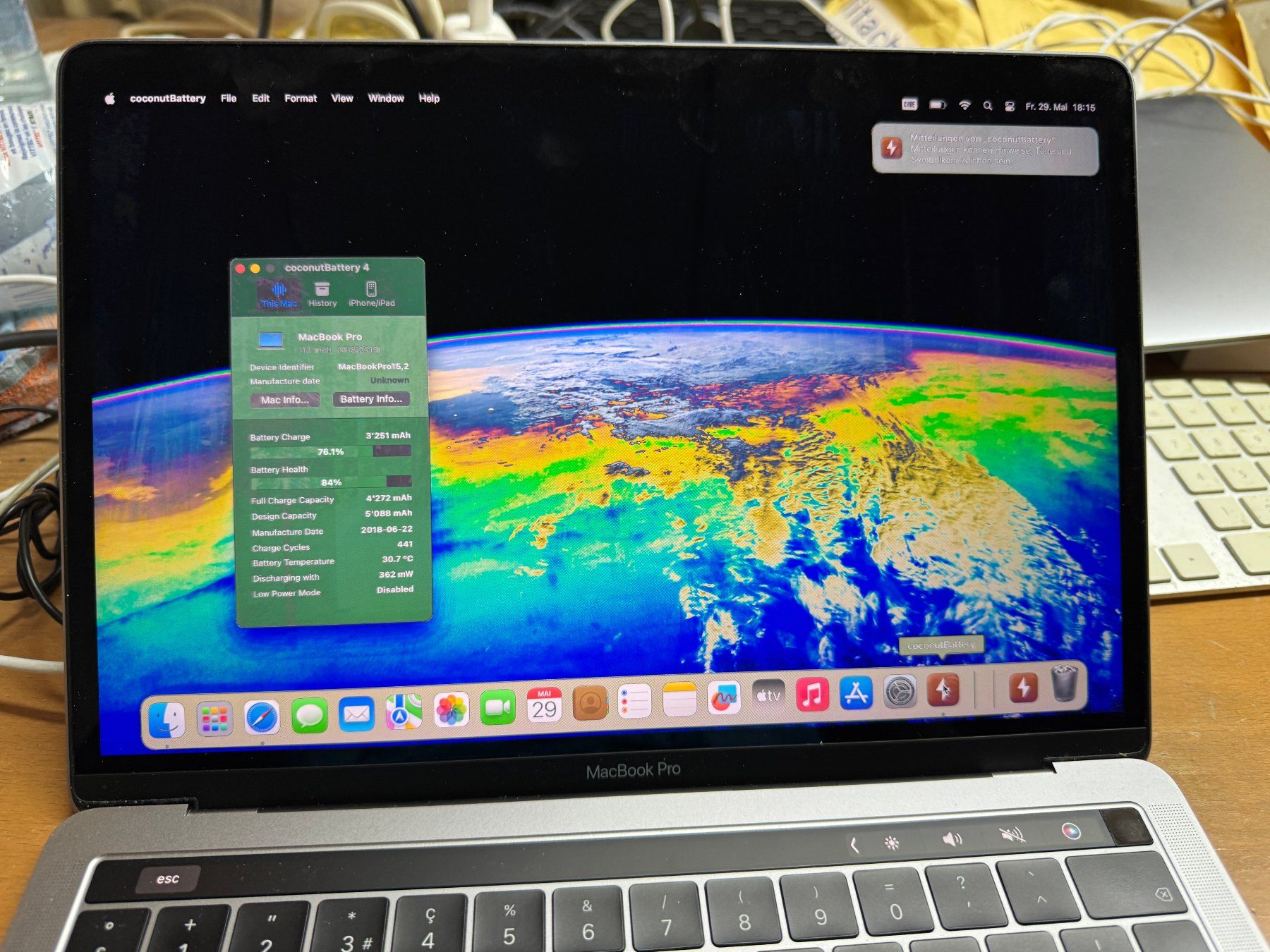Viewport: 1270px width, 952px height.
Task: Launch Music from the Dock
Action: point(812,695)
